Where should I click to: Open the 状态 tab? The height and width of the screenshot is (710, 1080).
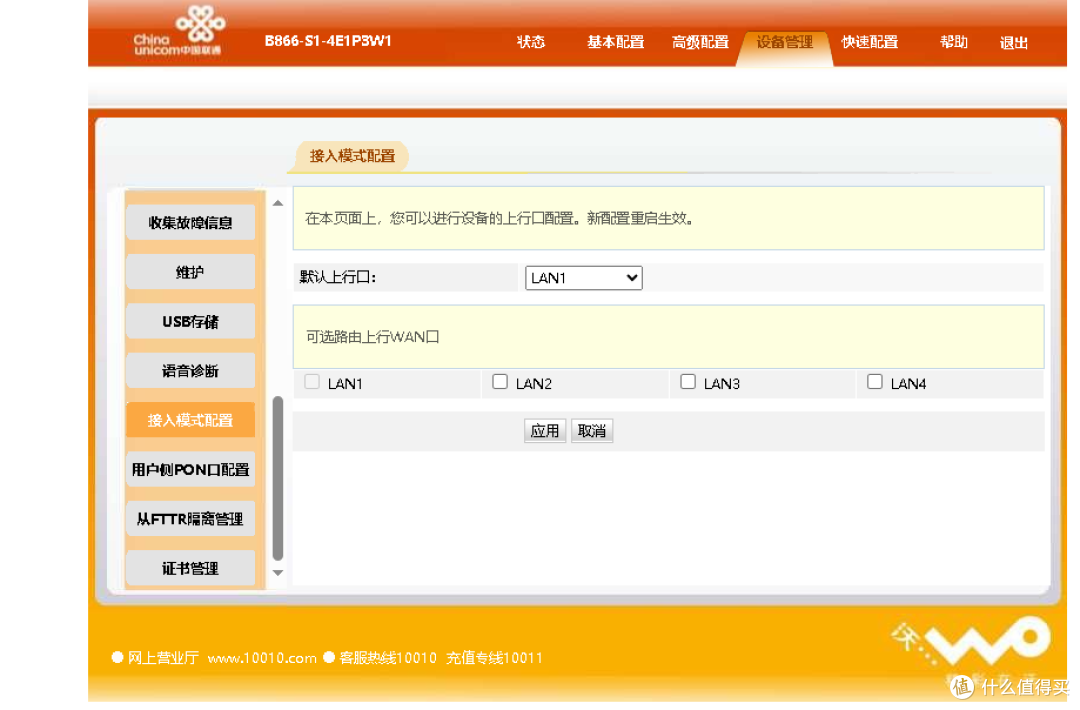click(530, 42)
